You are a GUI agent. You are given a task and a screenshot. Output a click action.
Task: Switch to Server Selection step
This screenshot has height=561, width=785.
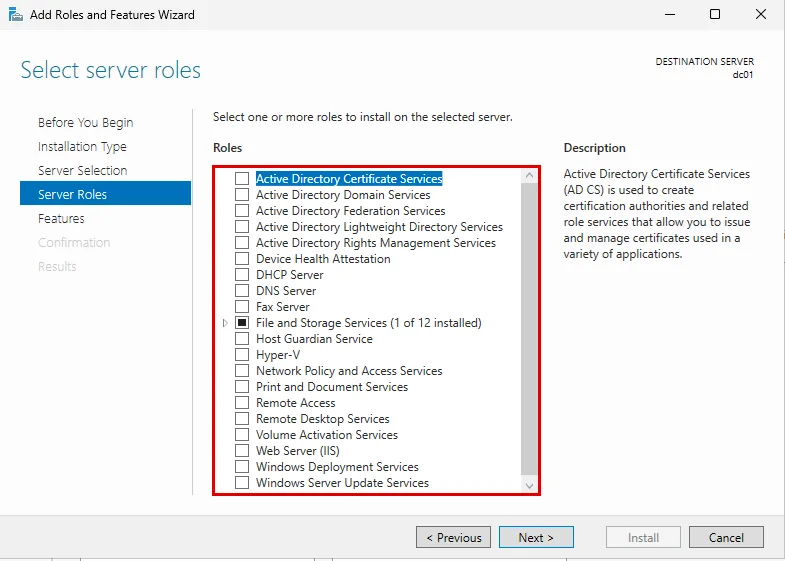83,171
